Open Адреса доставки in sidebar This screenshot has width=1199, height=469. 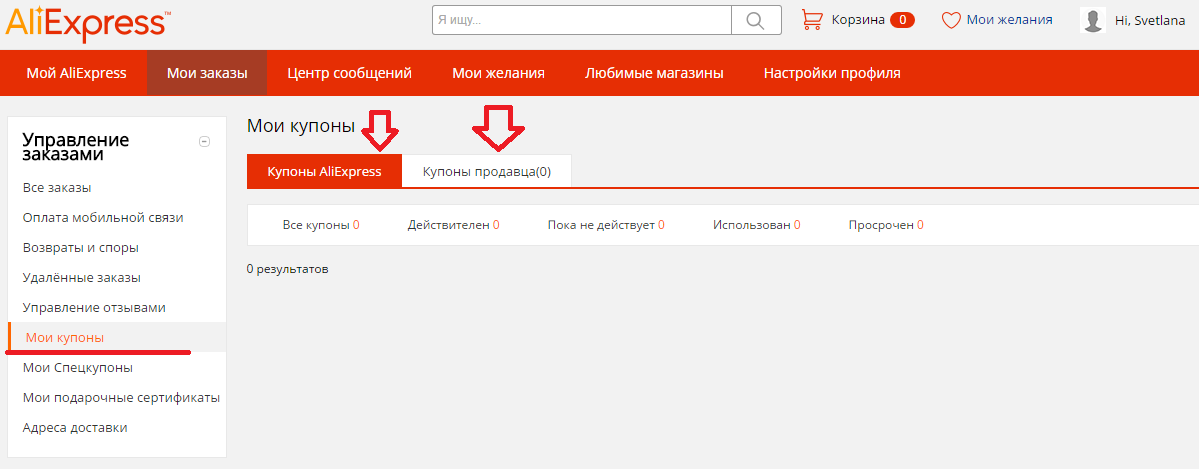tap(75, 428)
